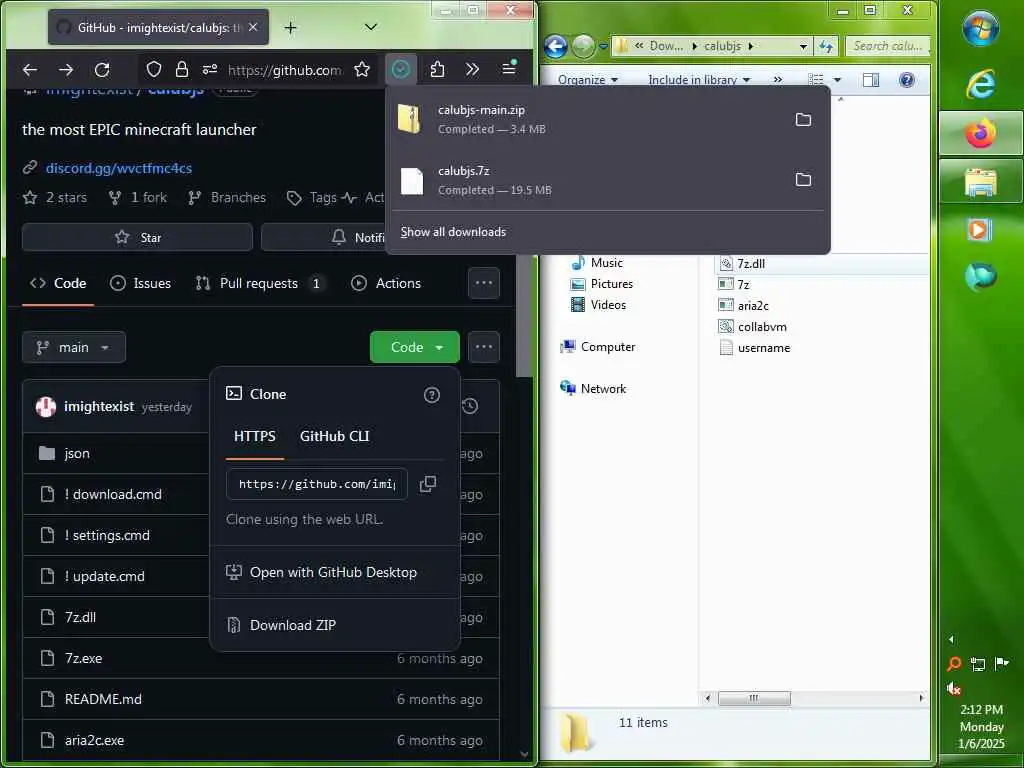
Task: Open the Tags link
Action: (312, 197)
